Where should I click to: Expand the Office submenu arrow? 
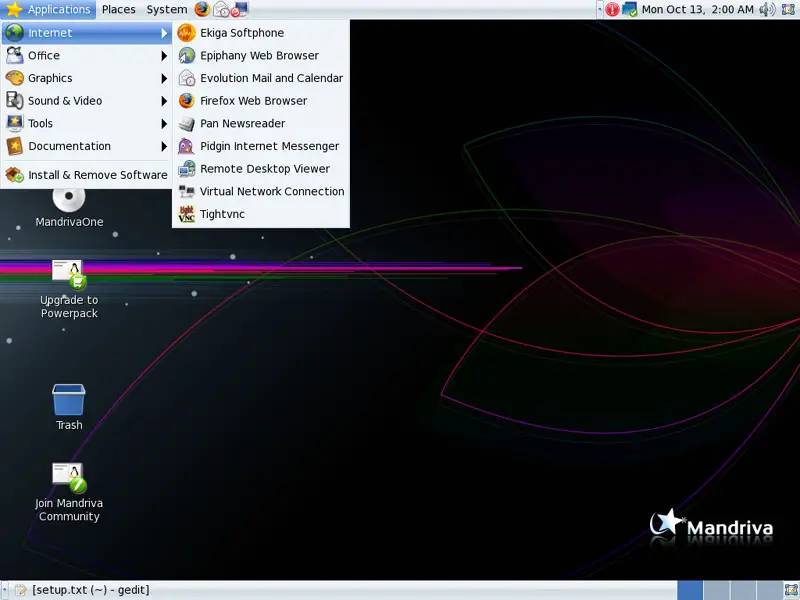click(164, 56)
